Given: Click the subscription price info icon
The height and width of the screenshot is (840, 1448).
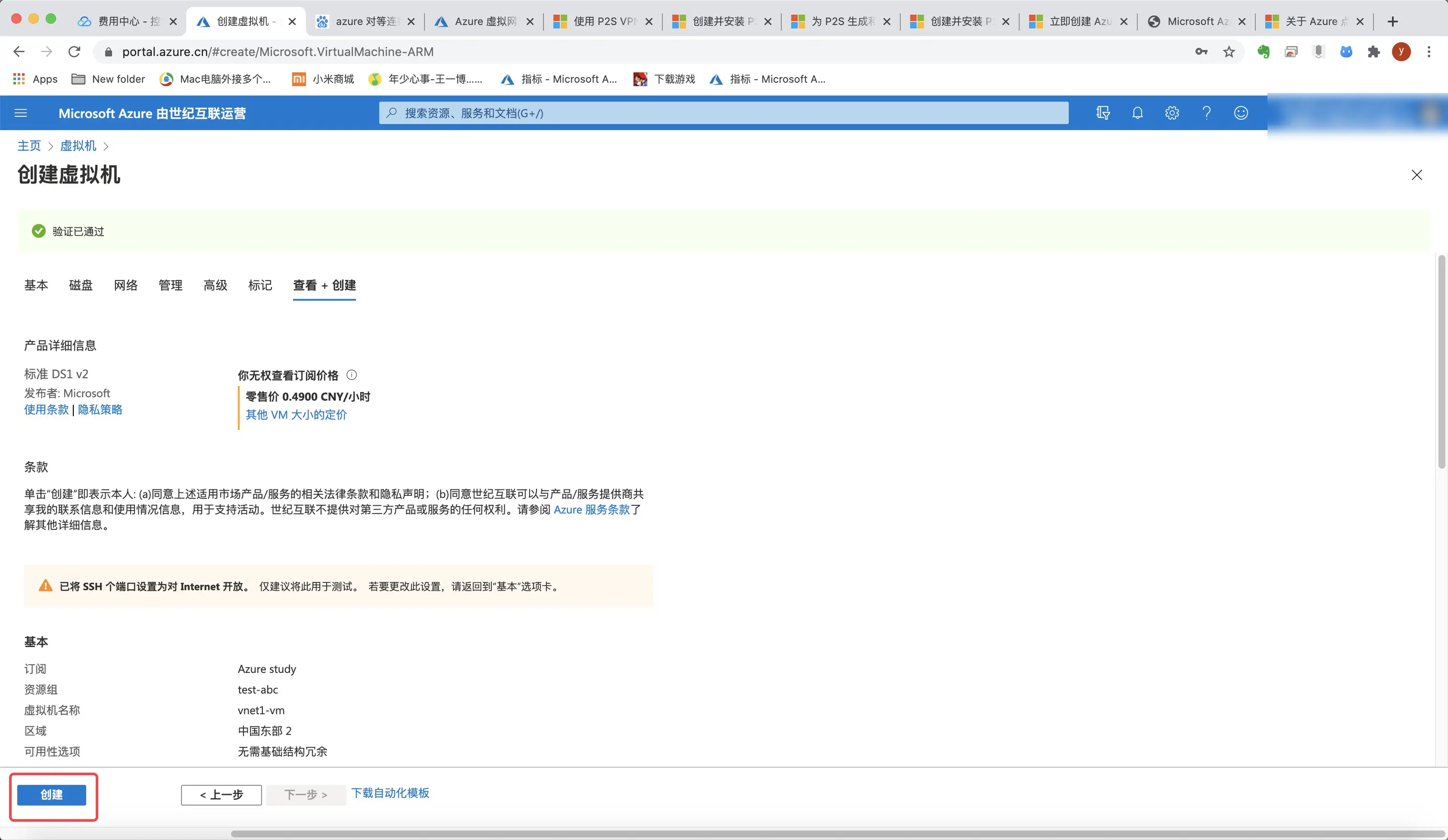Looking at the screenshot, I should click(x=351, y=375).
